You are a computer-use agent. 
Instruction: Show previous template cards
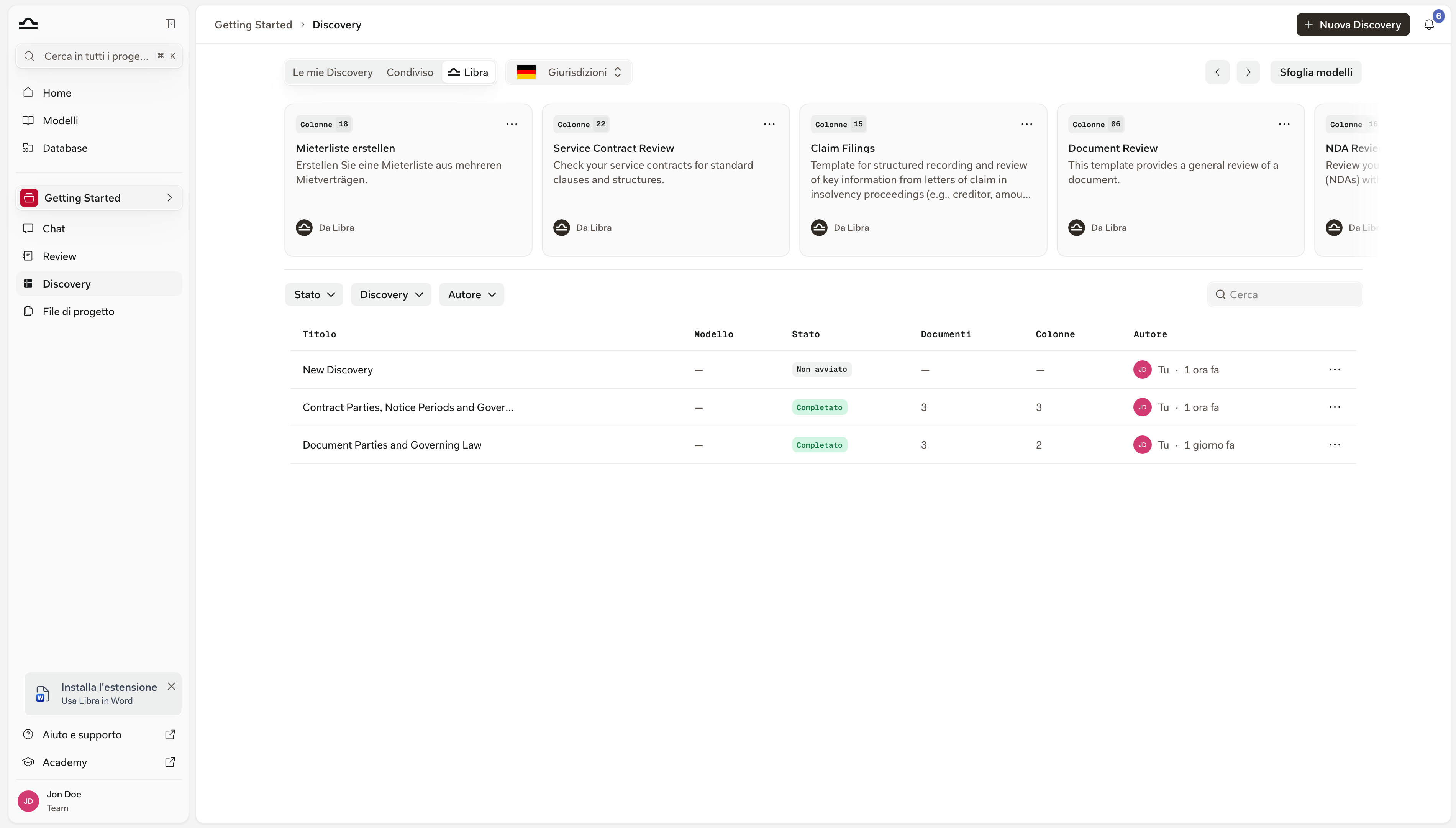pos(1217,72)
